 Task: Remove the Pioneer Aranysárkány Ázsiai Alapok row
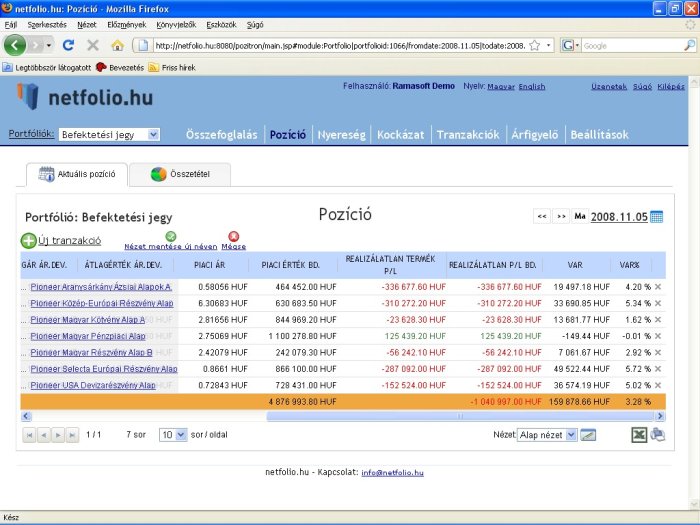coord(658,287)
